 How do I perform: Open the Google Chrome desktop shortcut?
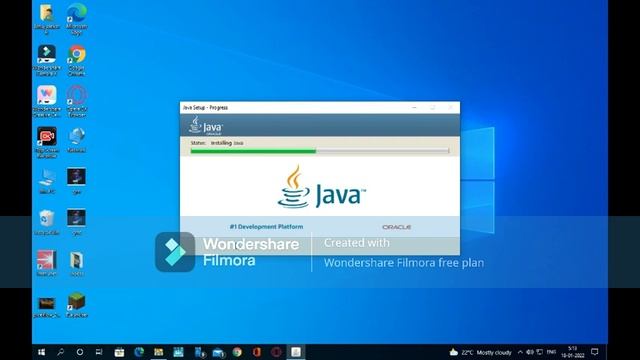tap(76, 60)
